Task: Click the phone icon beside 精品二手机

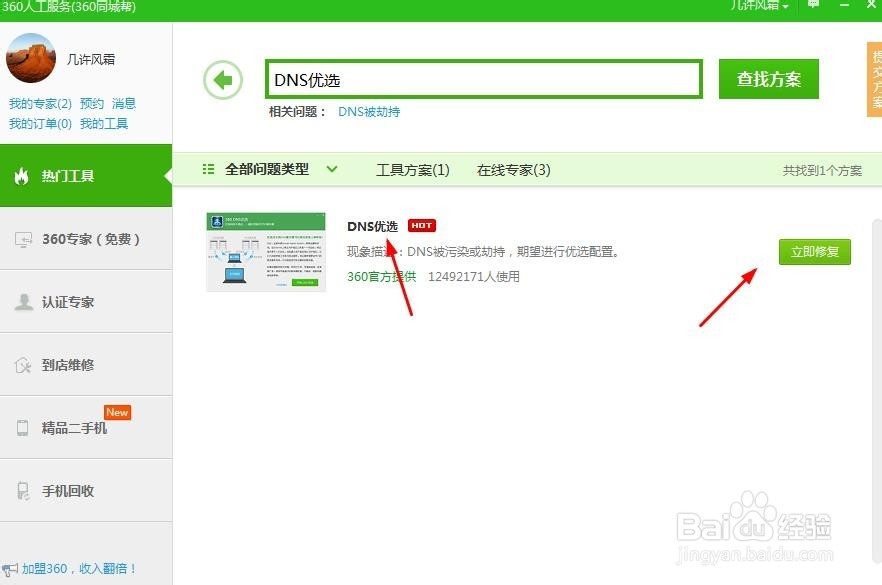Action: (22, 428)
